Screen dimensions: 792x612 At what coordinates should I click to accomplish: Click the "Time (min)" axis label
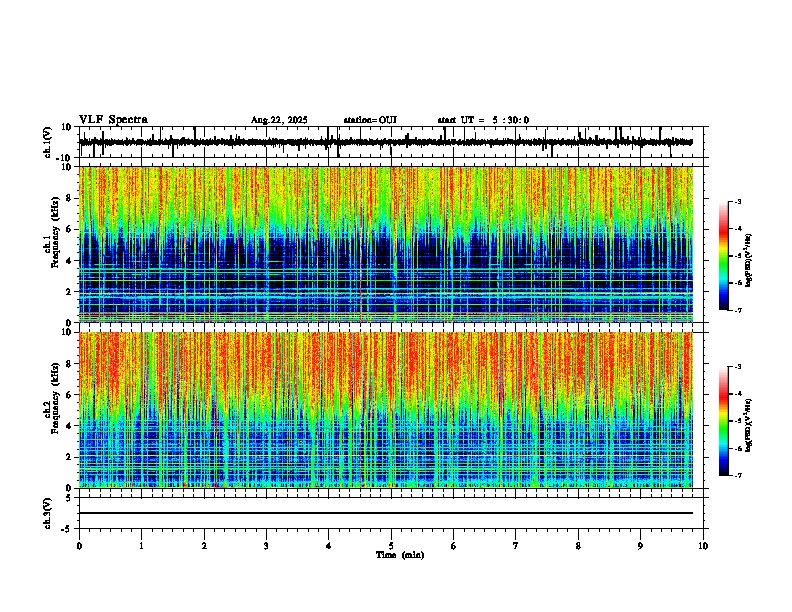[400, 555]
